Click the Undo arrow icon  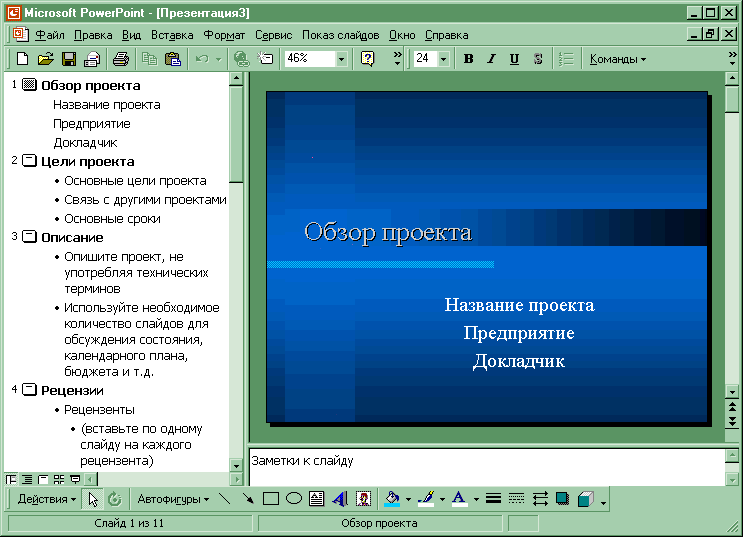(x=202, y=59)
